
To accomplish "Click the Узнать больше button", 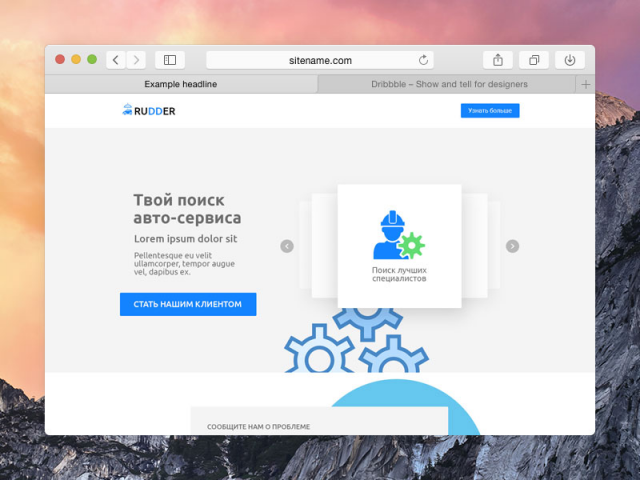I will 490,111.
